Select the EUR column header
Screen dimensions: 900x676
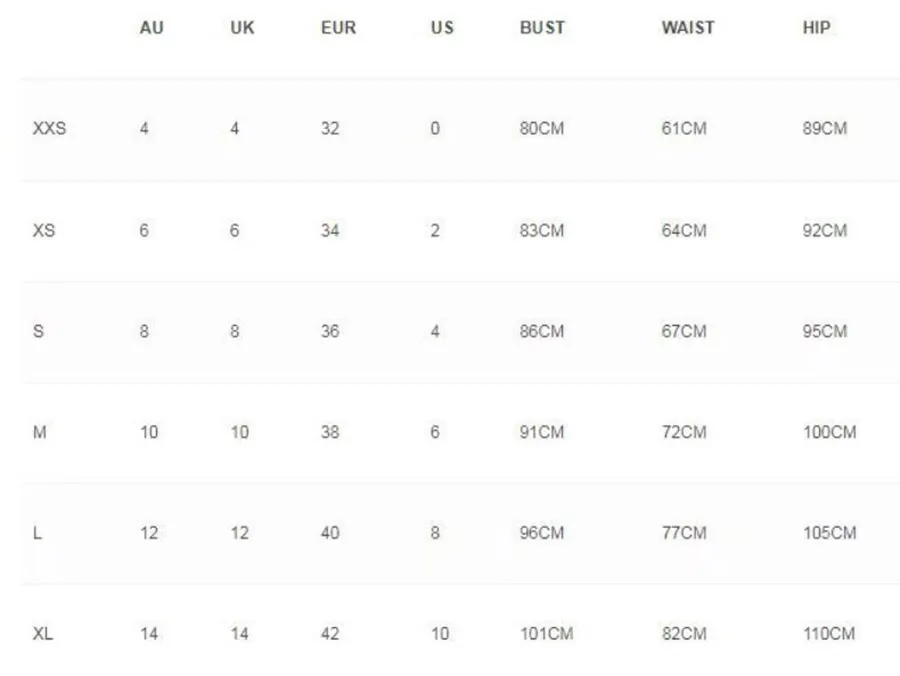pyautogui.click(x=339, y=28)
